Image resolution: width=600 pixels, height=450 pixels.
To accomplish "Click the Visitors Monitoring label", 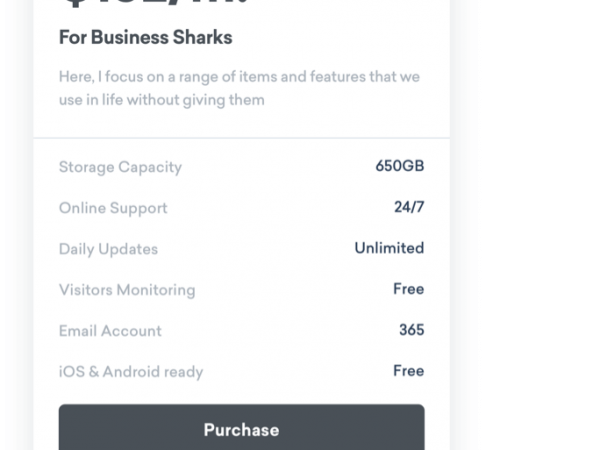I will click(127, 290).
